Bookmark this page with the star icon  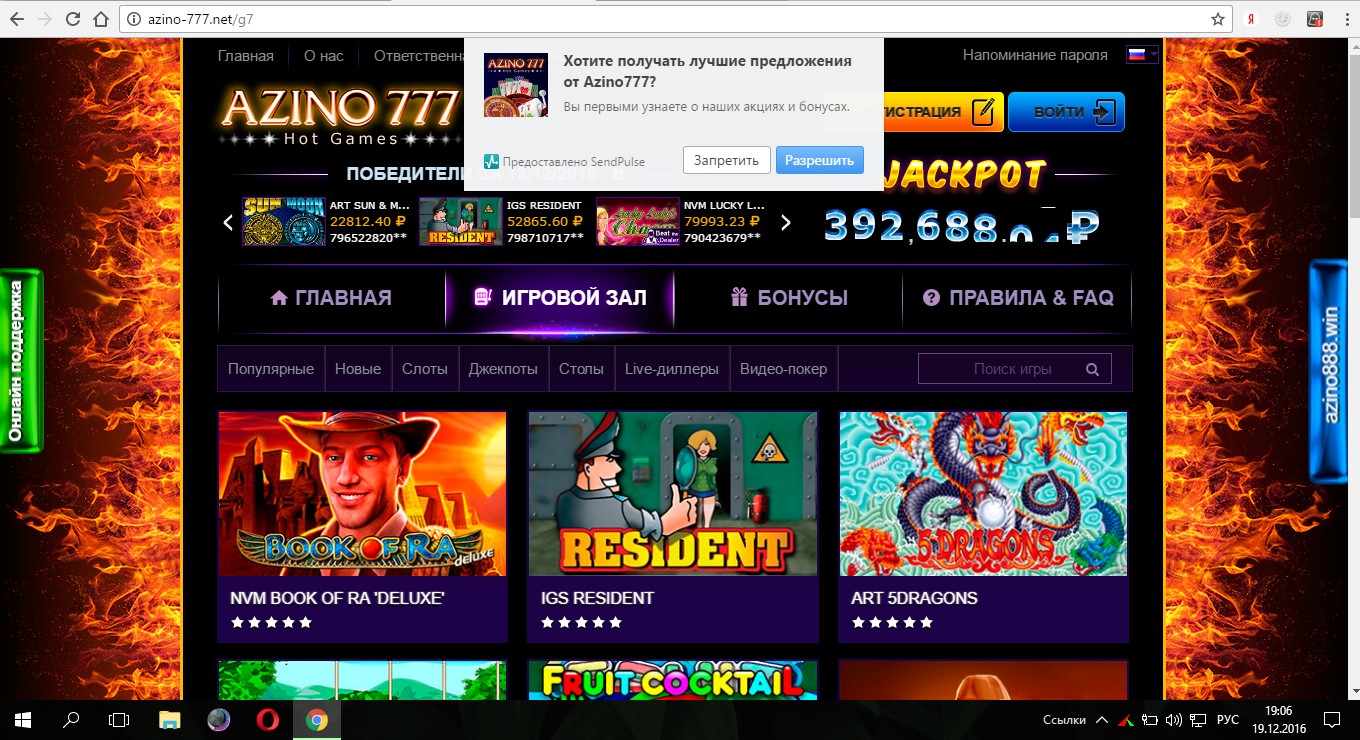coord(1217,19)
